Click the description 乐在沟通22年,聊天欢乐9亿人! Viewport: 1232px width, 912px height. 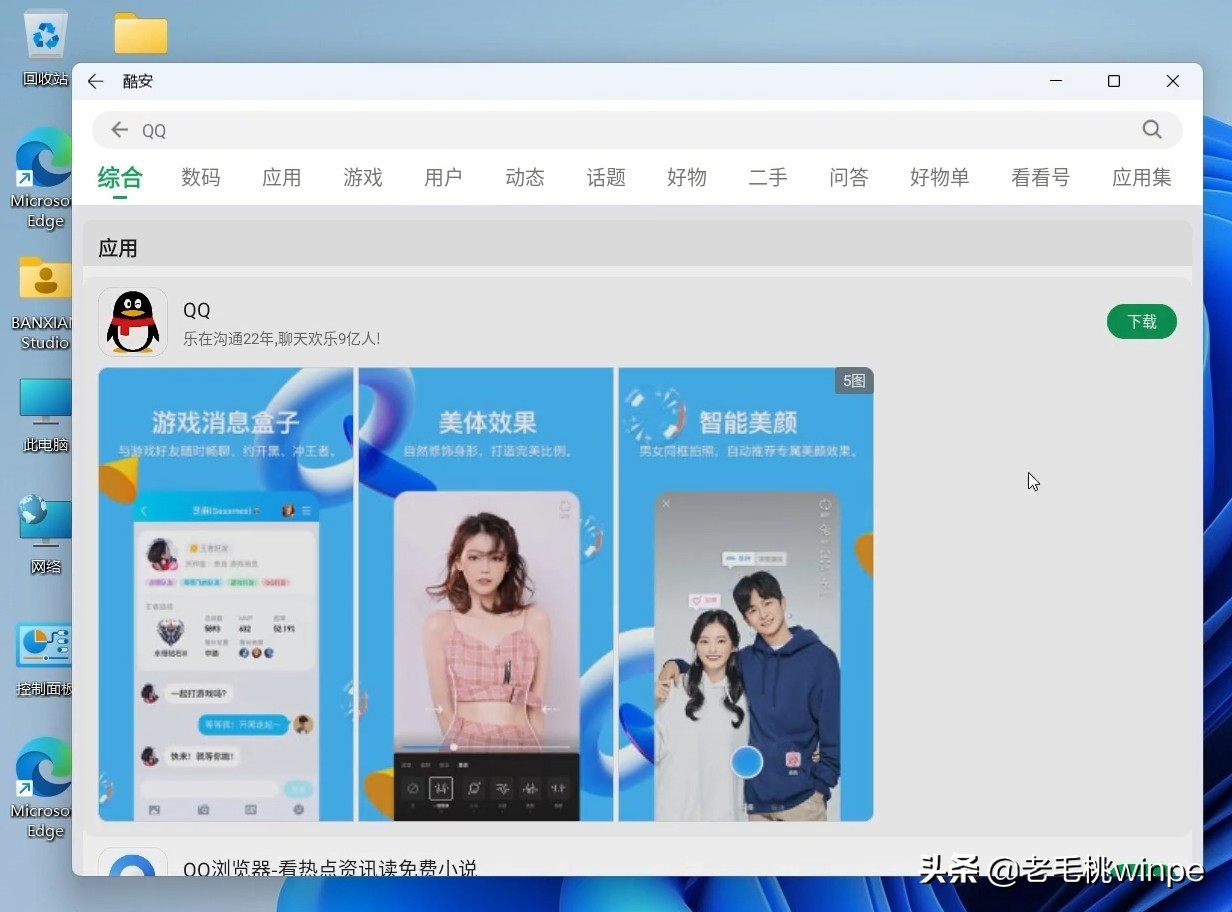(x=282, y=339)
